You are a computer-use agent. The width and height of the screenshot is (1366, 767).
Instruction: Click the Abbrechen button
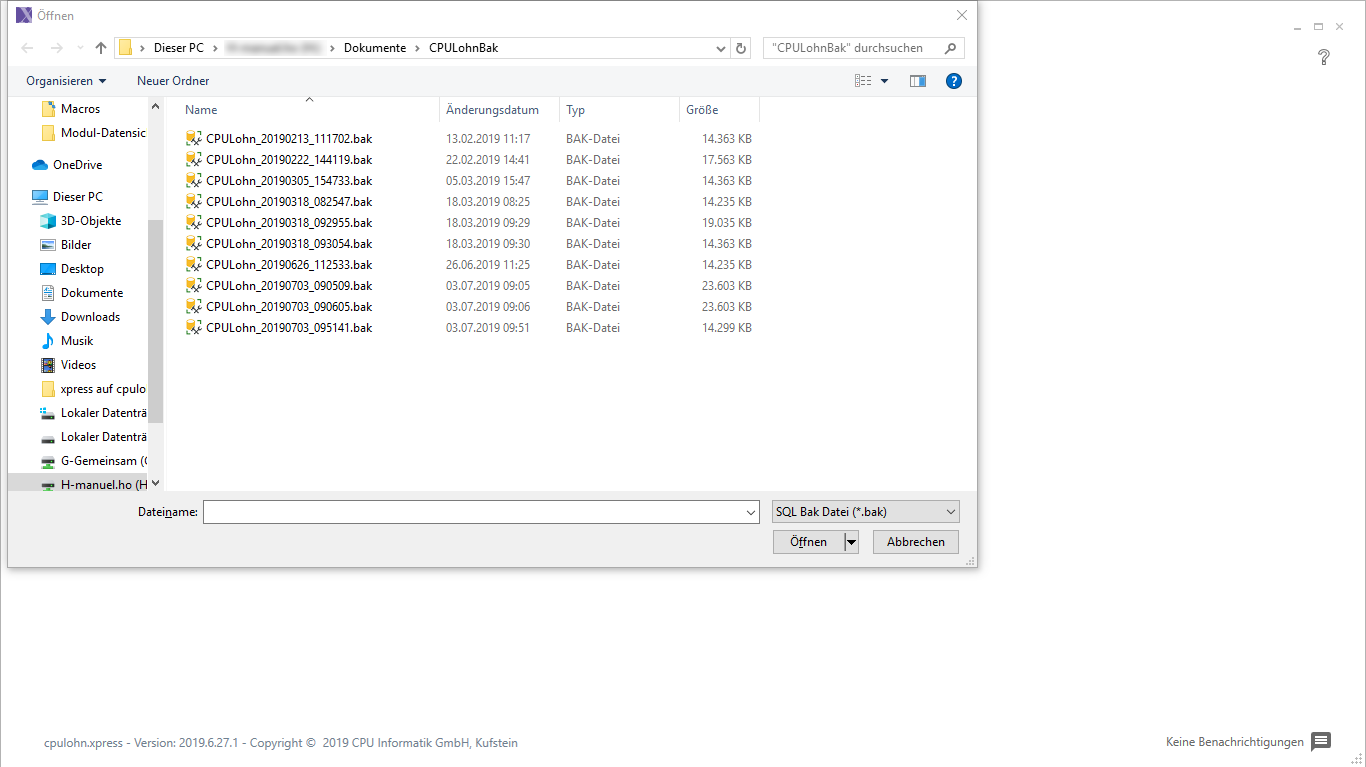tap(916, 542)
